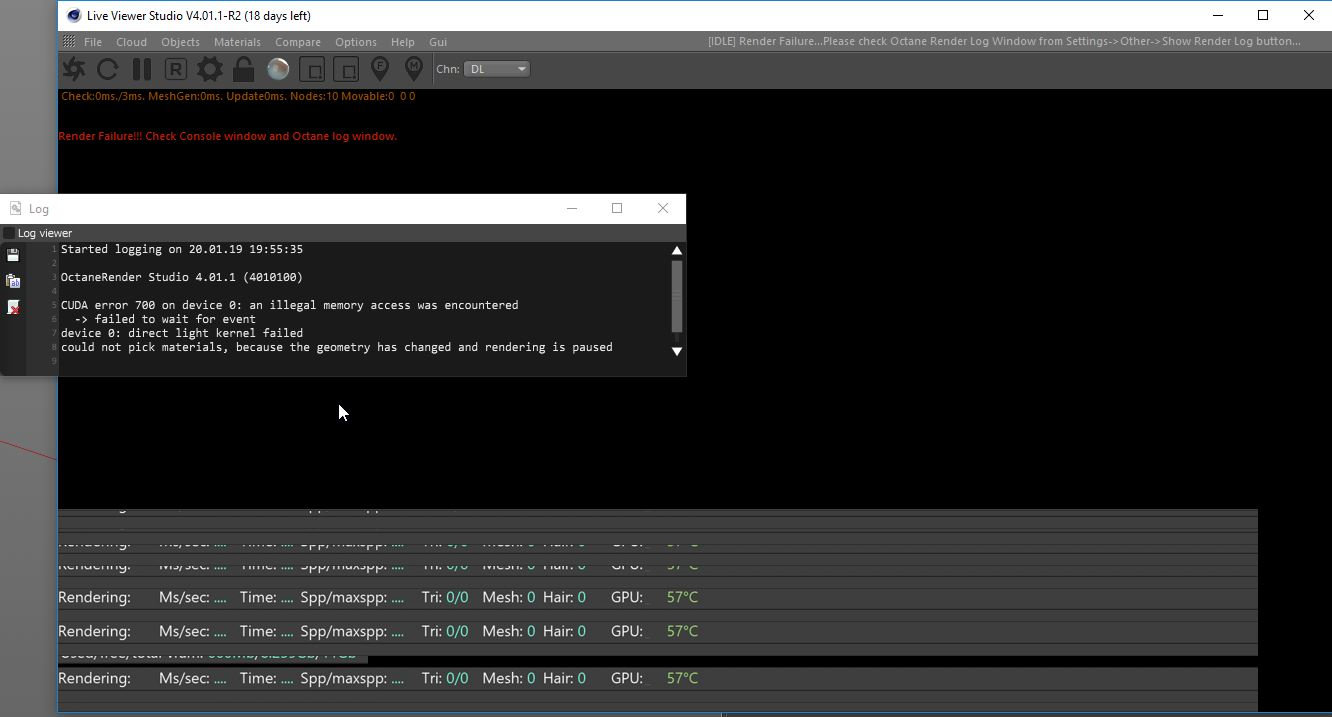Click the Log window up scroll arrow
The height and width of the screenshot is (717, 1332).
click(x=677, y=250)
